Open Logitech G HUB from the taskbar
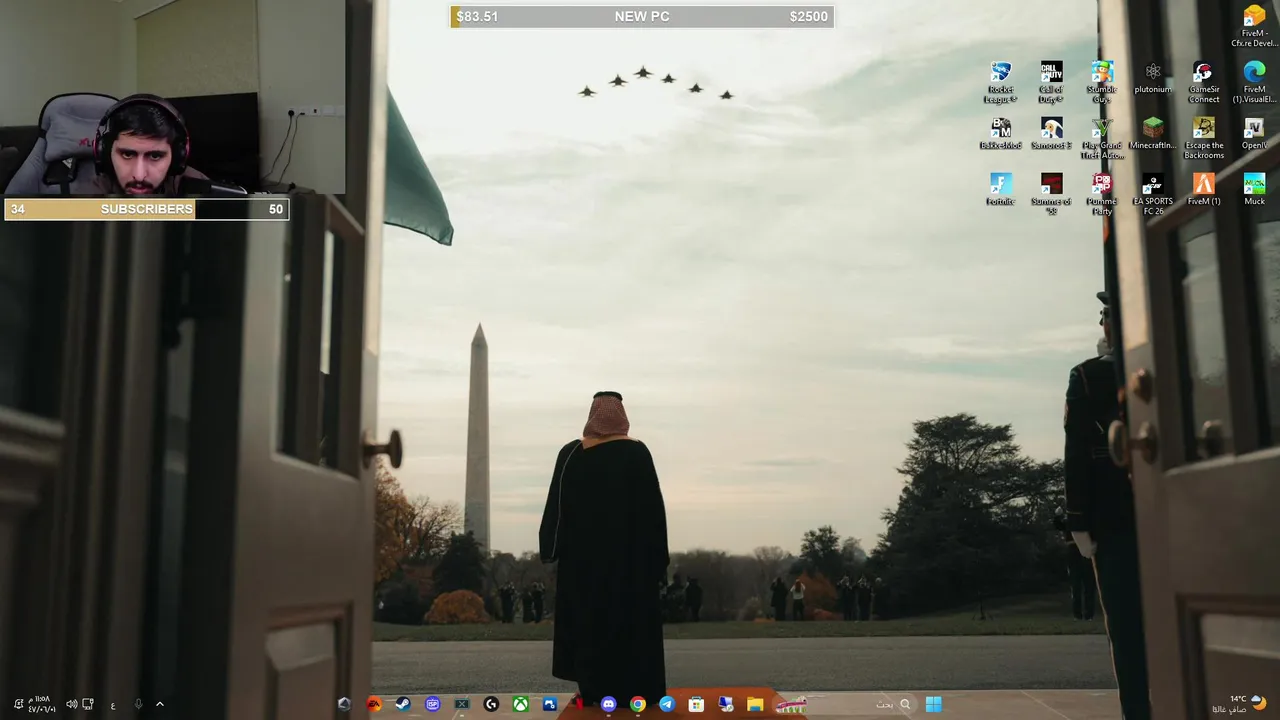This screenshot has height=720, width=1280. point(491,704)
